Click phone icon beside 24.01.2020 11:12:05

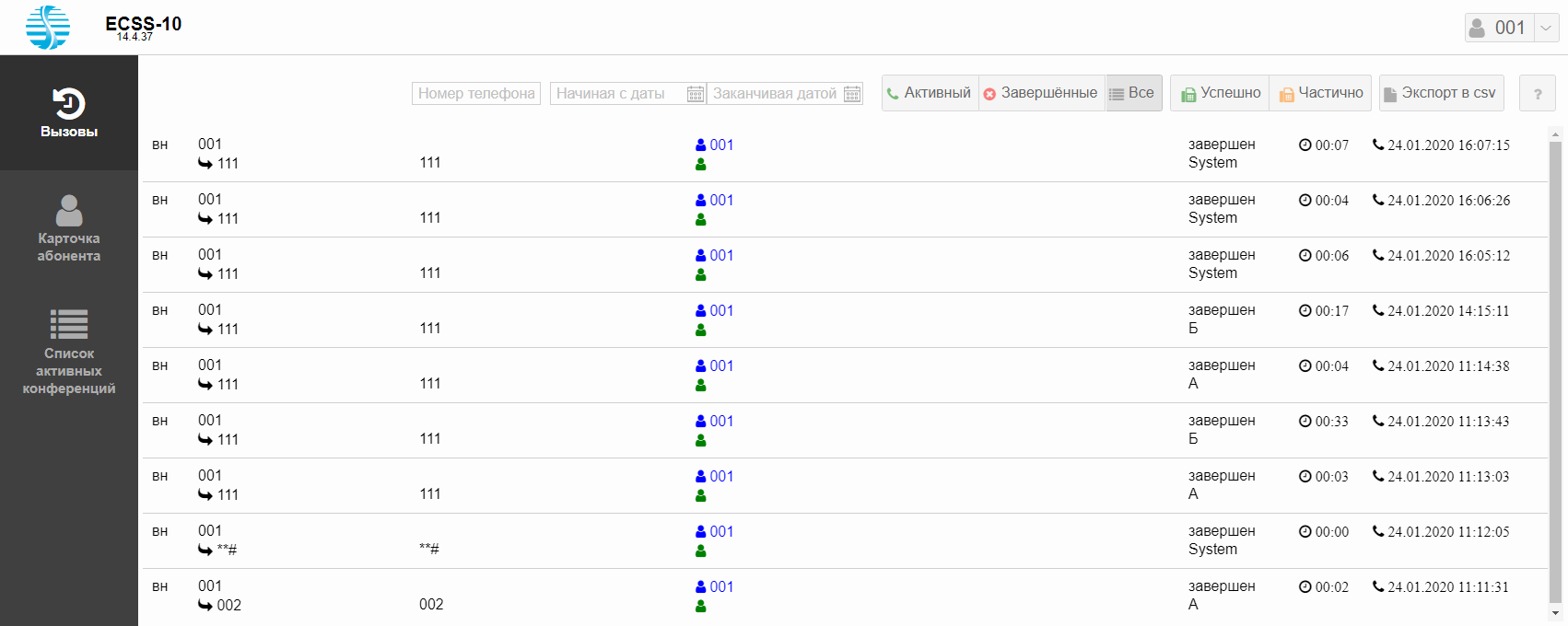pyautogui.click(x=1378, y=531)
